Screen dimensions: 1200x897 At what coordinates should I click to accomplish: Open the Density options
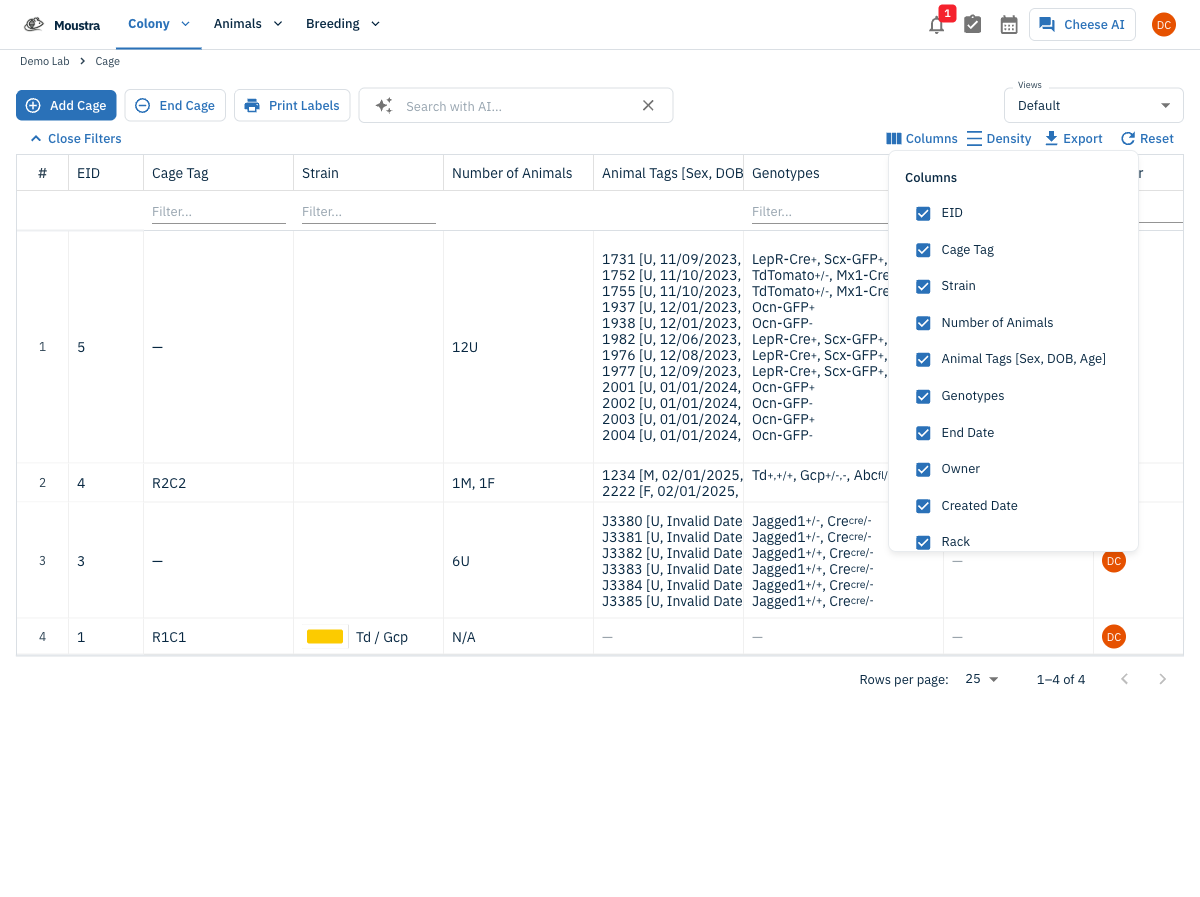[x=999, y=139]
